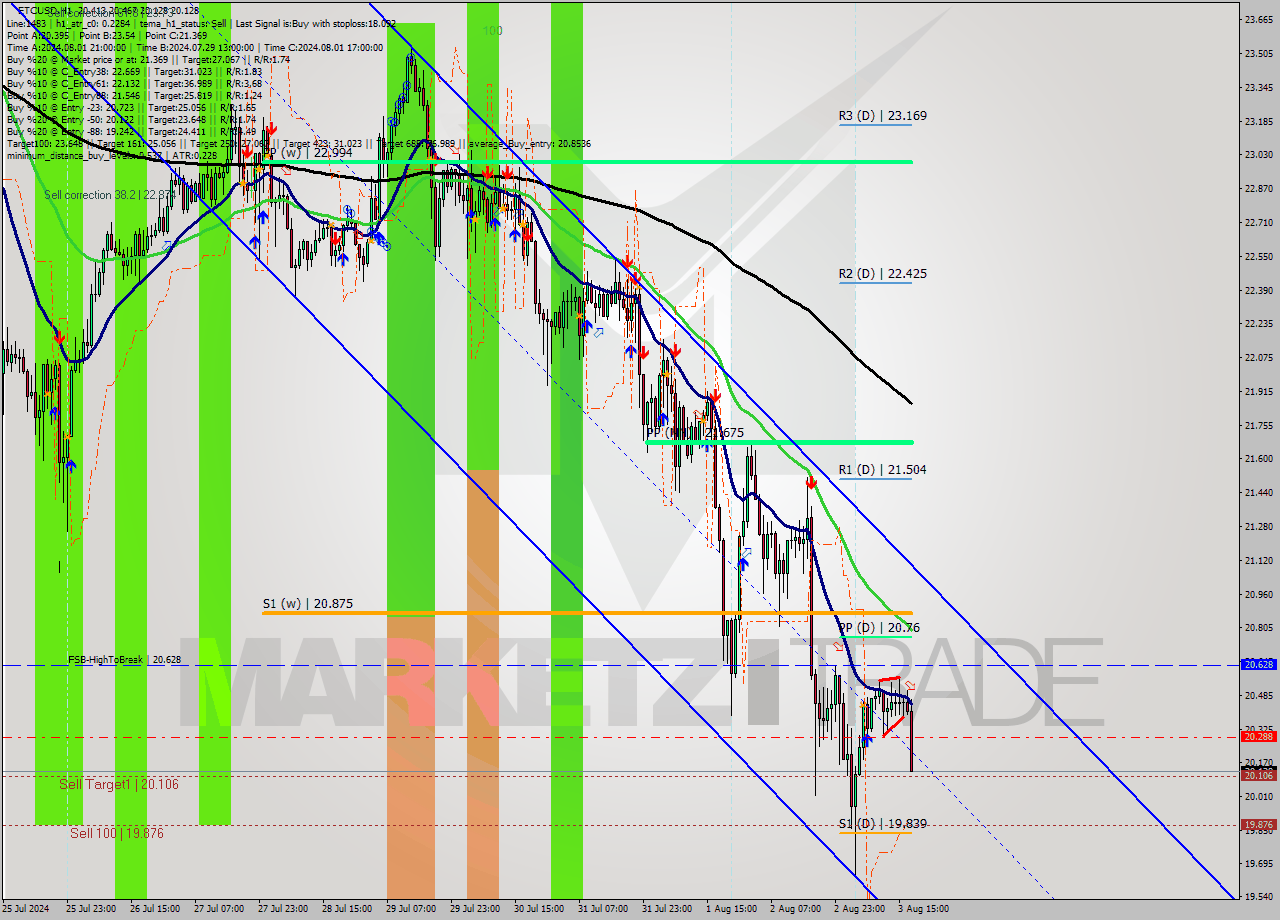Click the 19.695 price axis value
The height and width of the screenshot is (920, 1280).
[x=1258, y=863]
